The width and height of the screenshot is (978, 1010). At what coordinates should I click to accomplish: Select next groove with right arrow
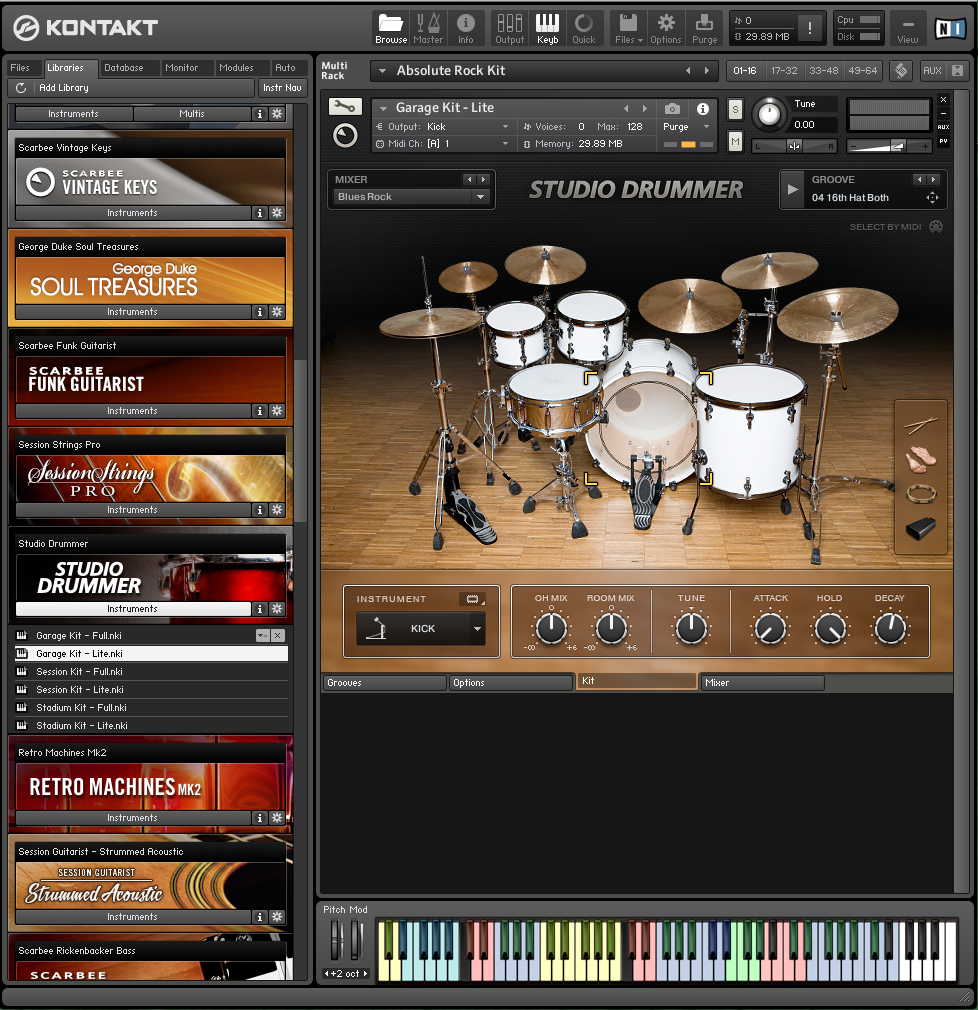(934, 180)
